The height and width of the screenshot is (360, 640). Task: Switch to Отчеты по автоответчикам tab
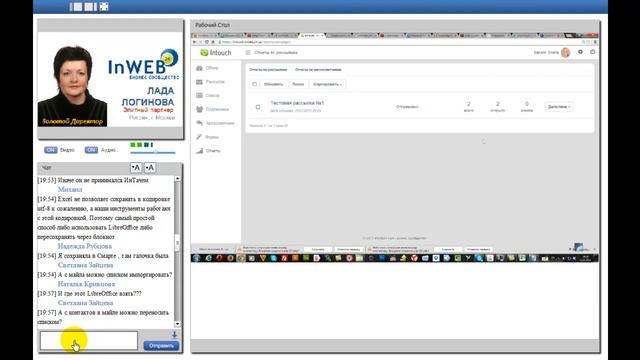pos(318,70)
